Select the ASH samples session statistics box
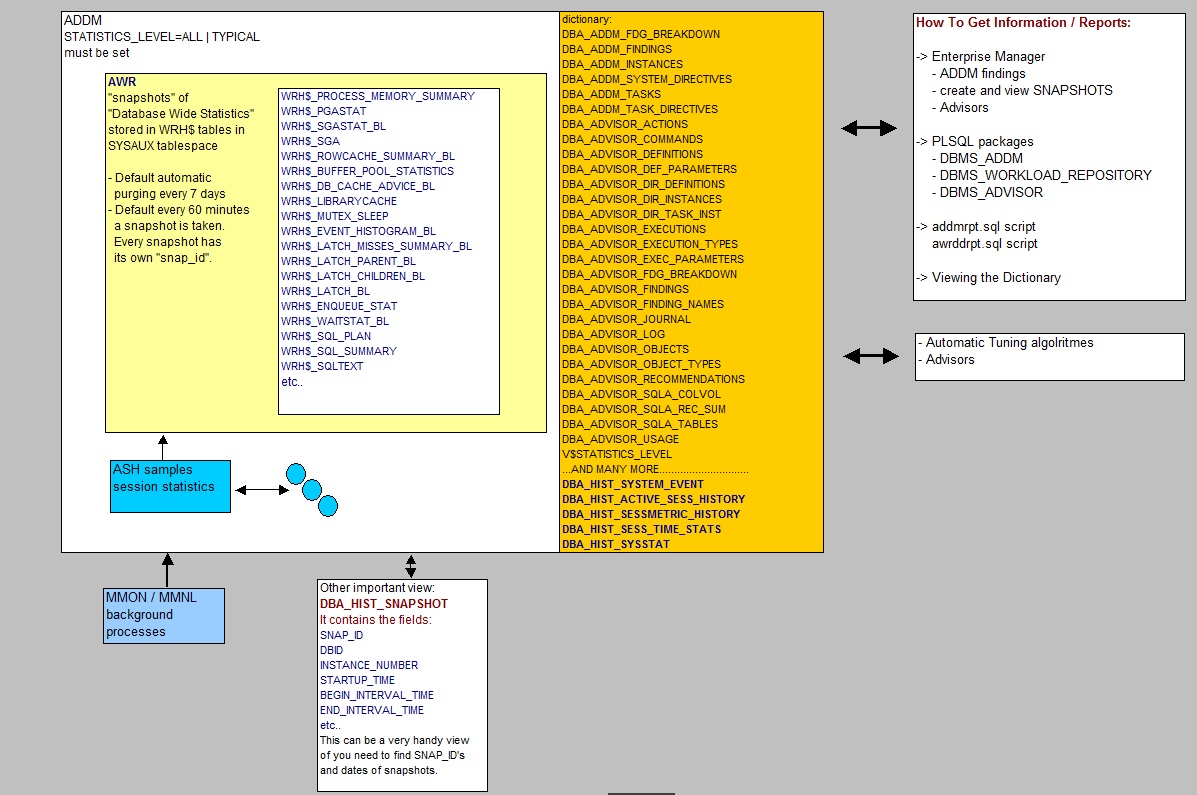 170,486
